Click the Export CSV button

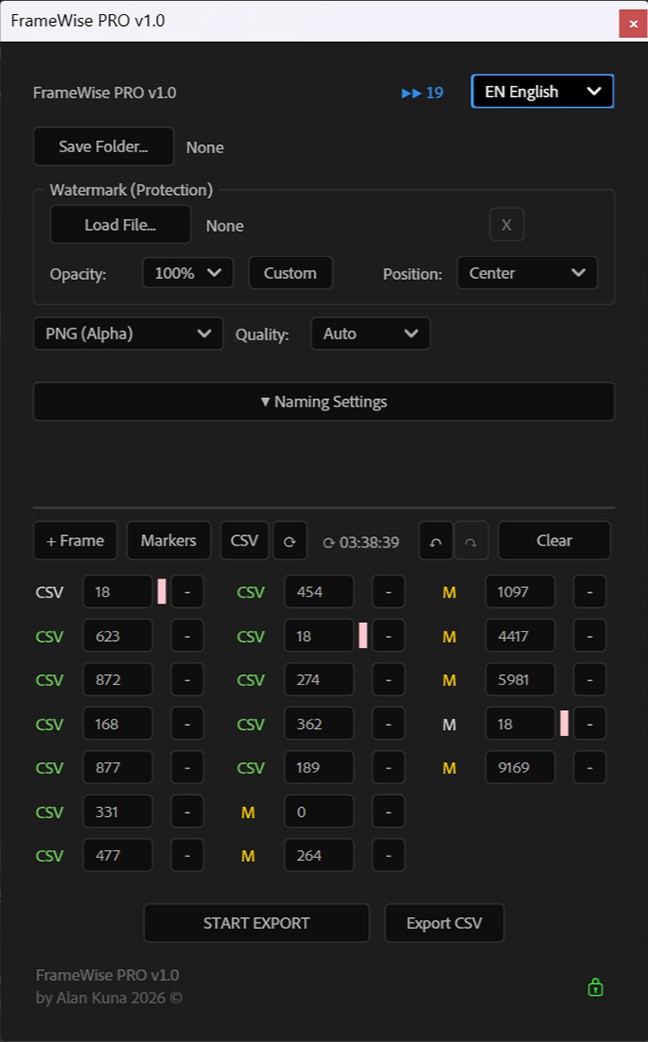444,923
